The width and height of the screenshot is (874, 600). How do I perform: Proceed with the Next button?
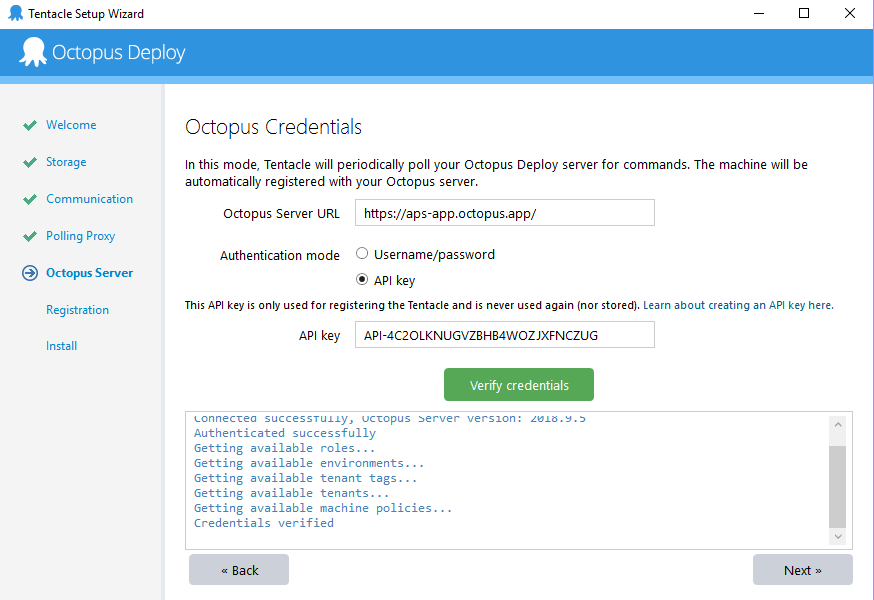(803, 570)
